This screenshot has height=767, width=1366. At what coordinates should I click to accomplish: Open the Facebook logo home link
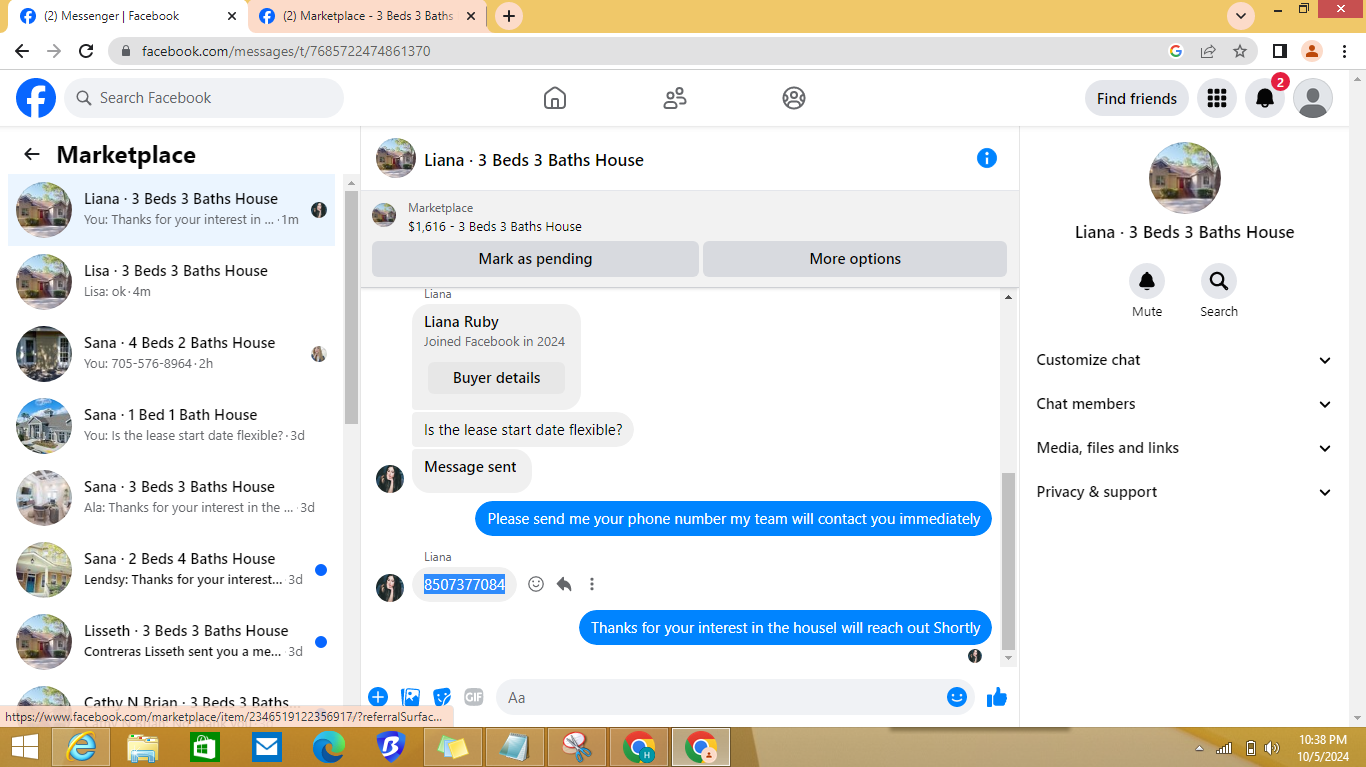(36, 98)
